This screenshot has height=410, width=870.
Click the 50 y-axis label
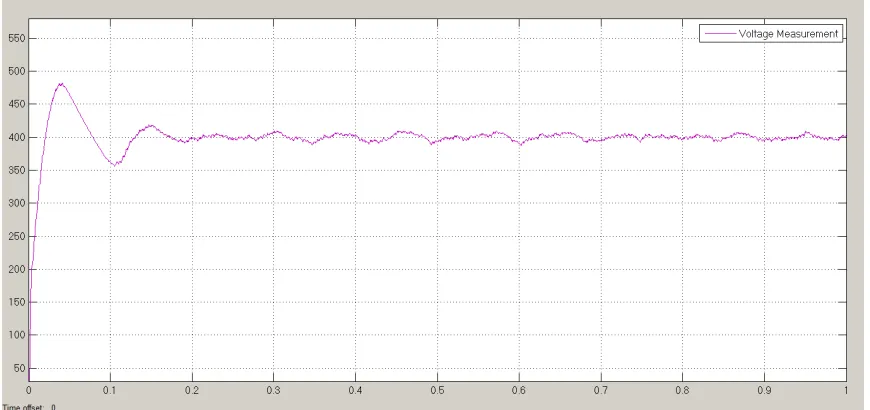19,368
